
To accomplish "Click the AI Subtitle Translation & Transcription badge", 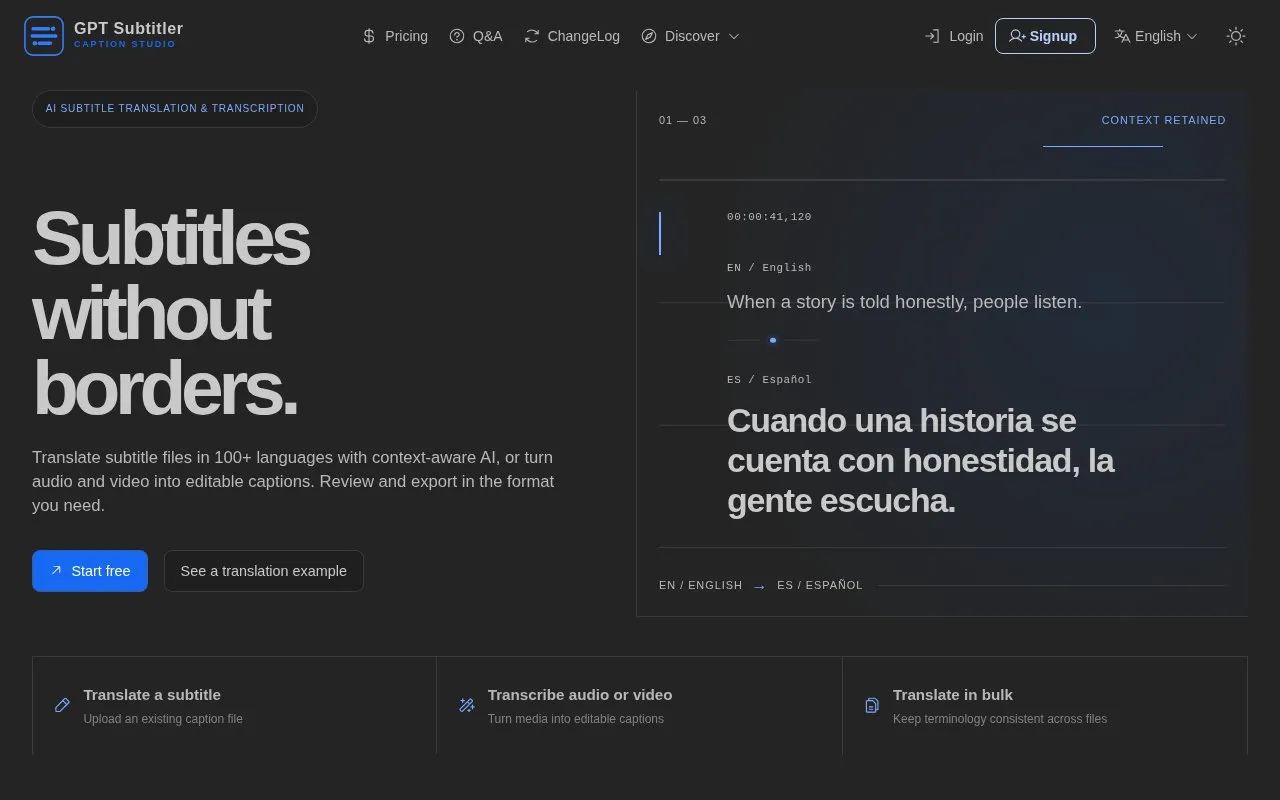I will 175,108.
